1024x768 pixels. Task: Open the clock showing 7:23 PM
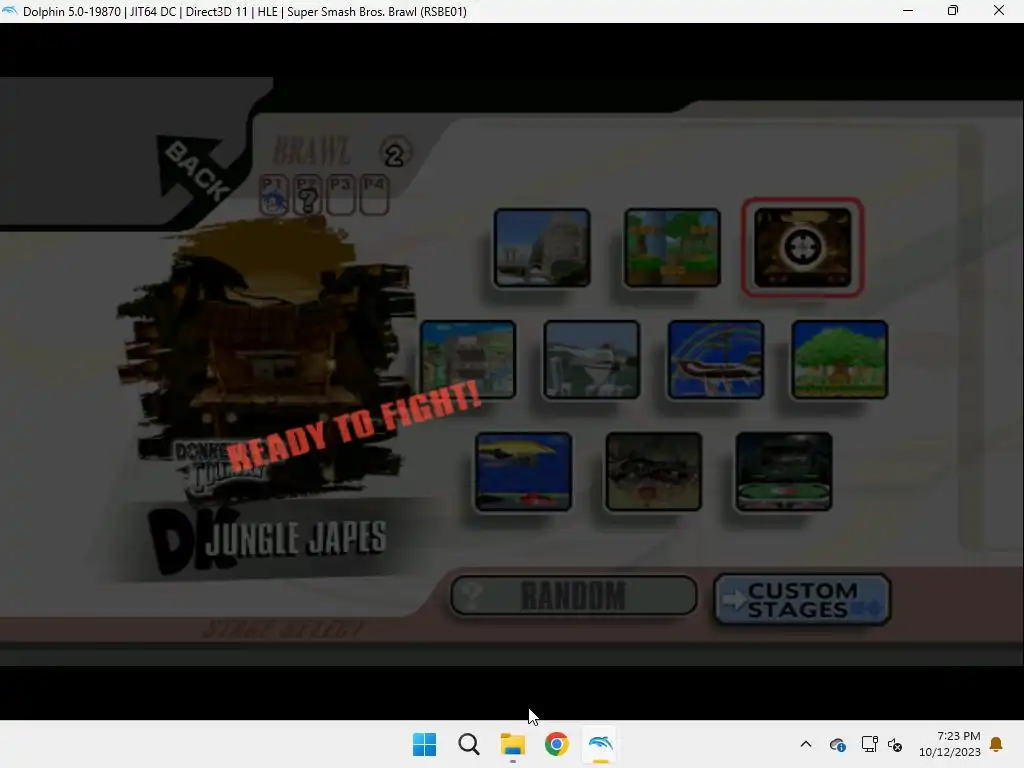click(x=950, y=744)
